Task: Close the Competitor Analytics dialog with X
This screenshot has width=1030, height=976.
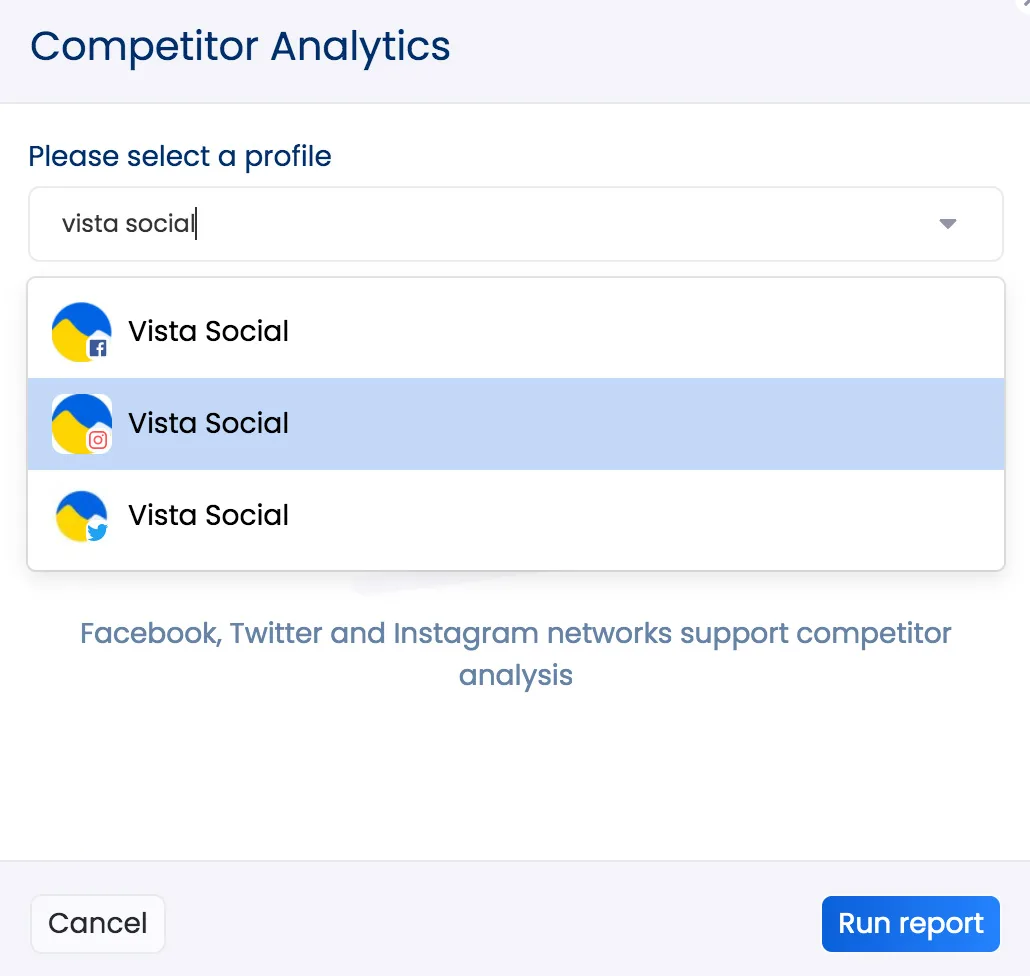Action: coord(1024,4)
